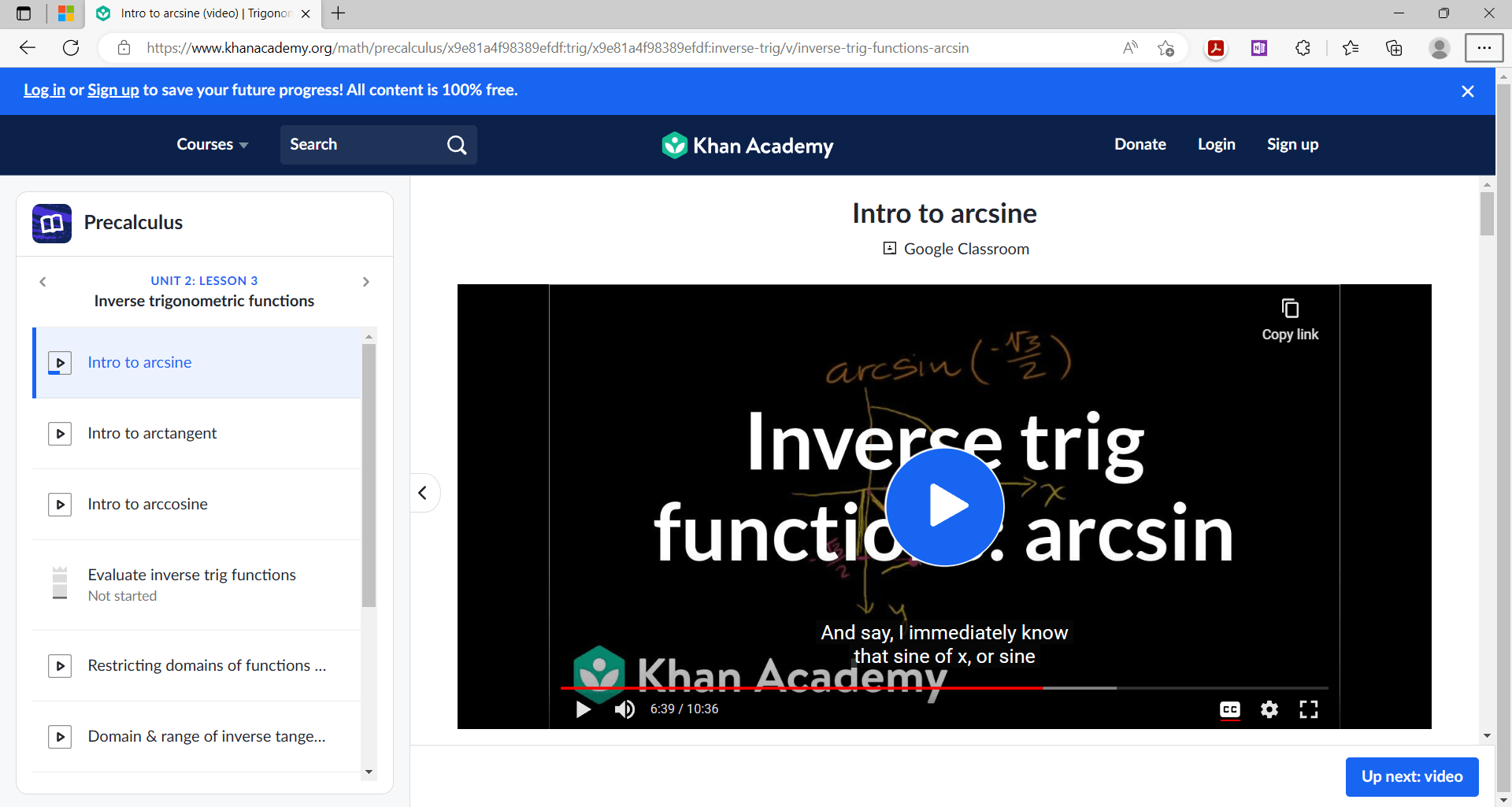Open the Intro to arccosine video
Viewport: 1512px width, 807px height.
(197, 505)
